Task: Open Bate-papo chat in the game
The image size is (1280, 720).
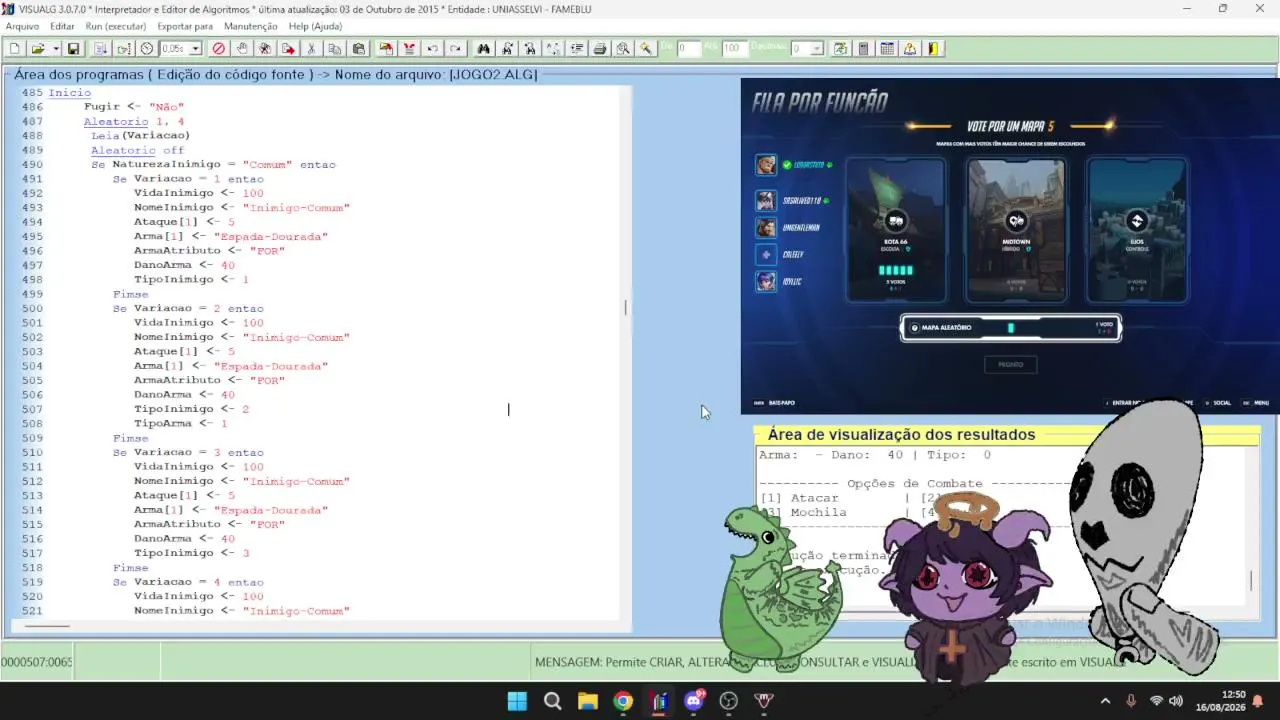Action: 774,403
